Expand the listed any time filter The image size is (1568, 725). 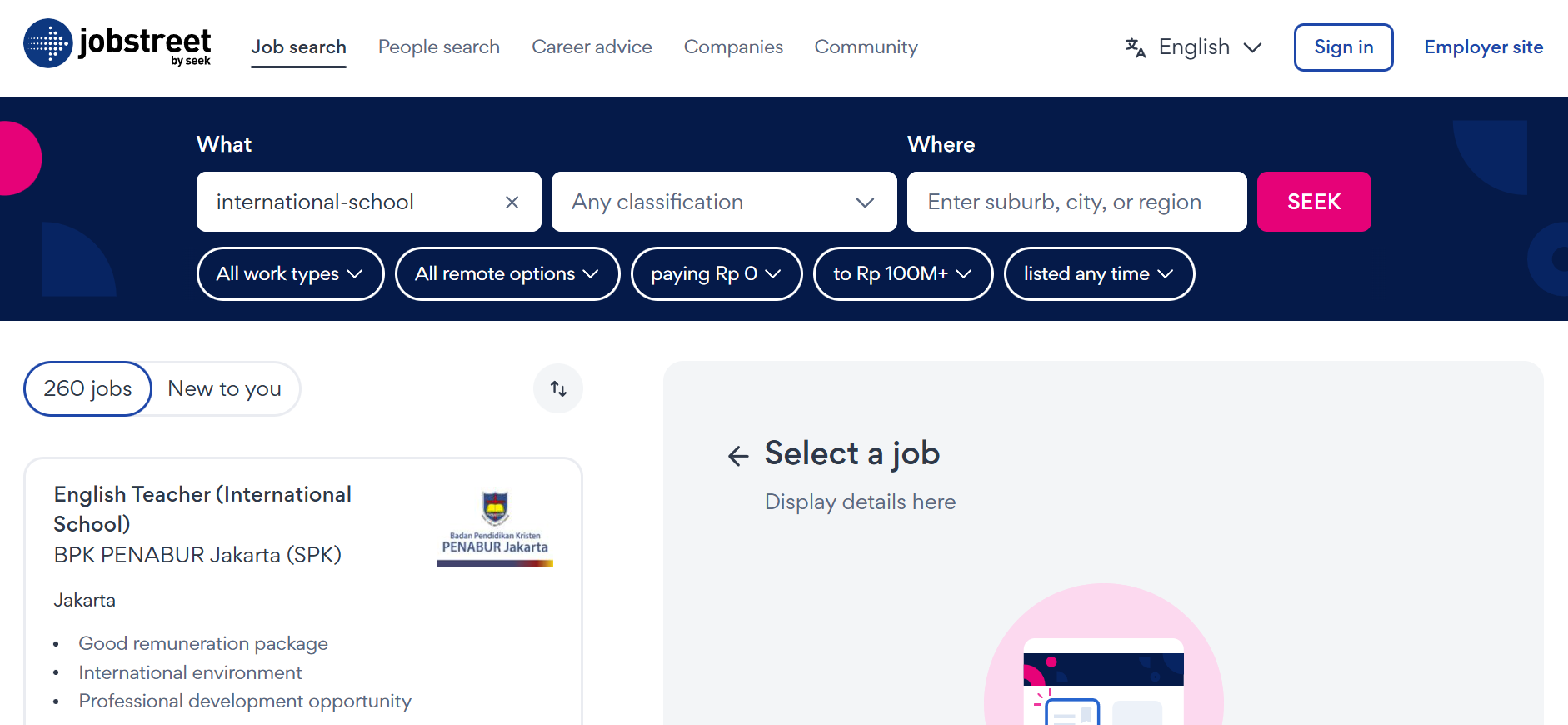pos(1099,273)
